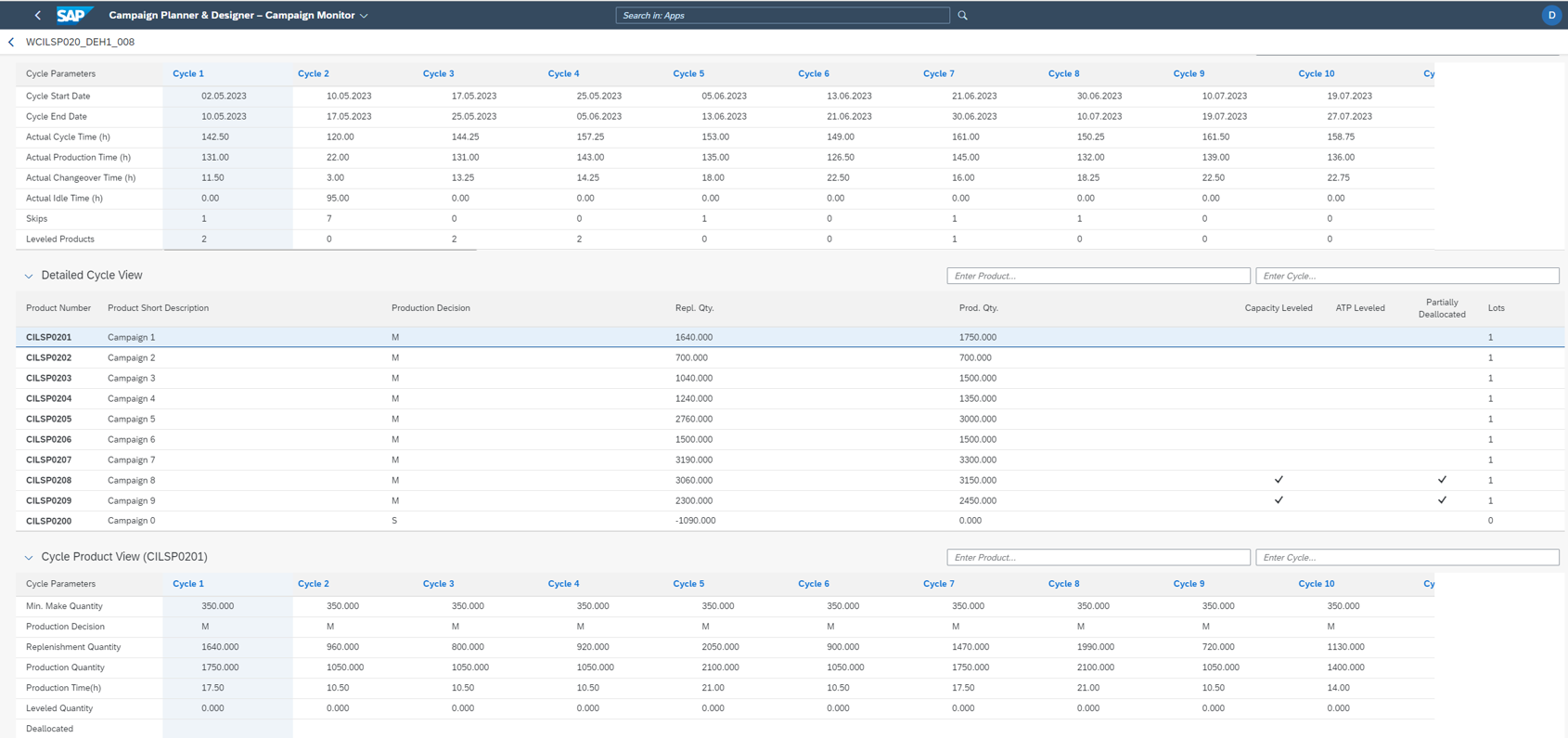
Task: Open Cycle 2 link in top cycle table
Action: [314, 73]
